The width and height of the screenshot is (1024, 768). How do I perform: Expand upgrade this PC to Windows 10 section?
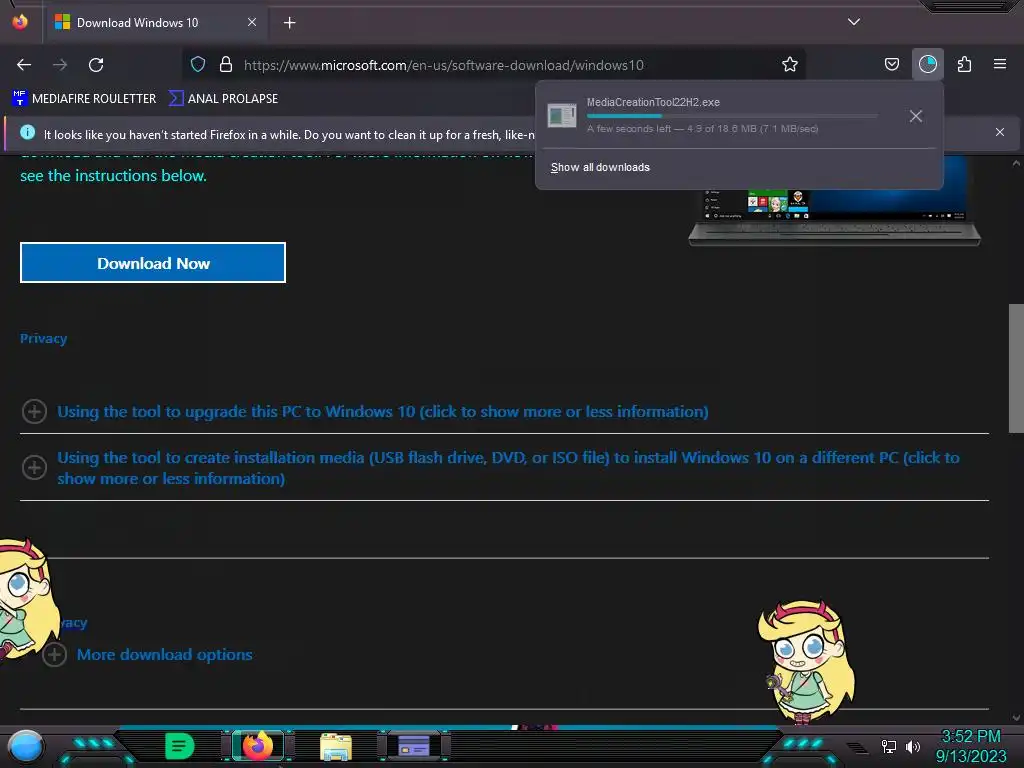pyautogui.click(x=383, y=411)
